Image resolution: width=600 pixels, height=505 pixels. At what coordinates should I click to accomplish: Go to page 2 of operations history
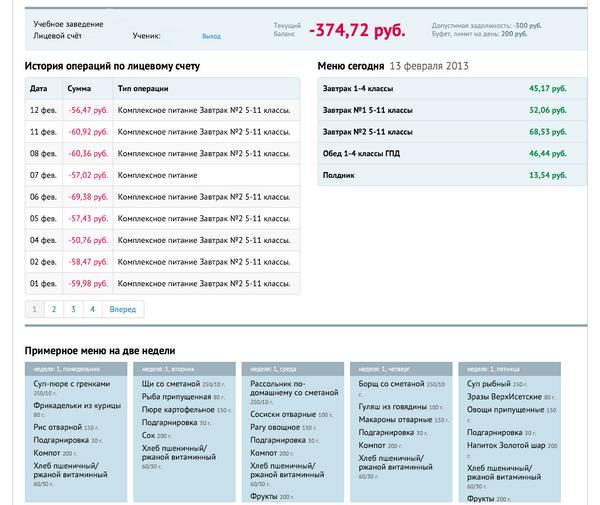pos(53,310)
